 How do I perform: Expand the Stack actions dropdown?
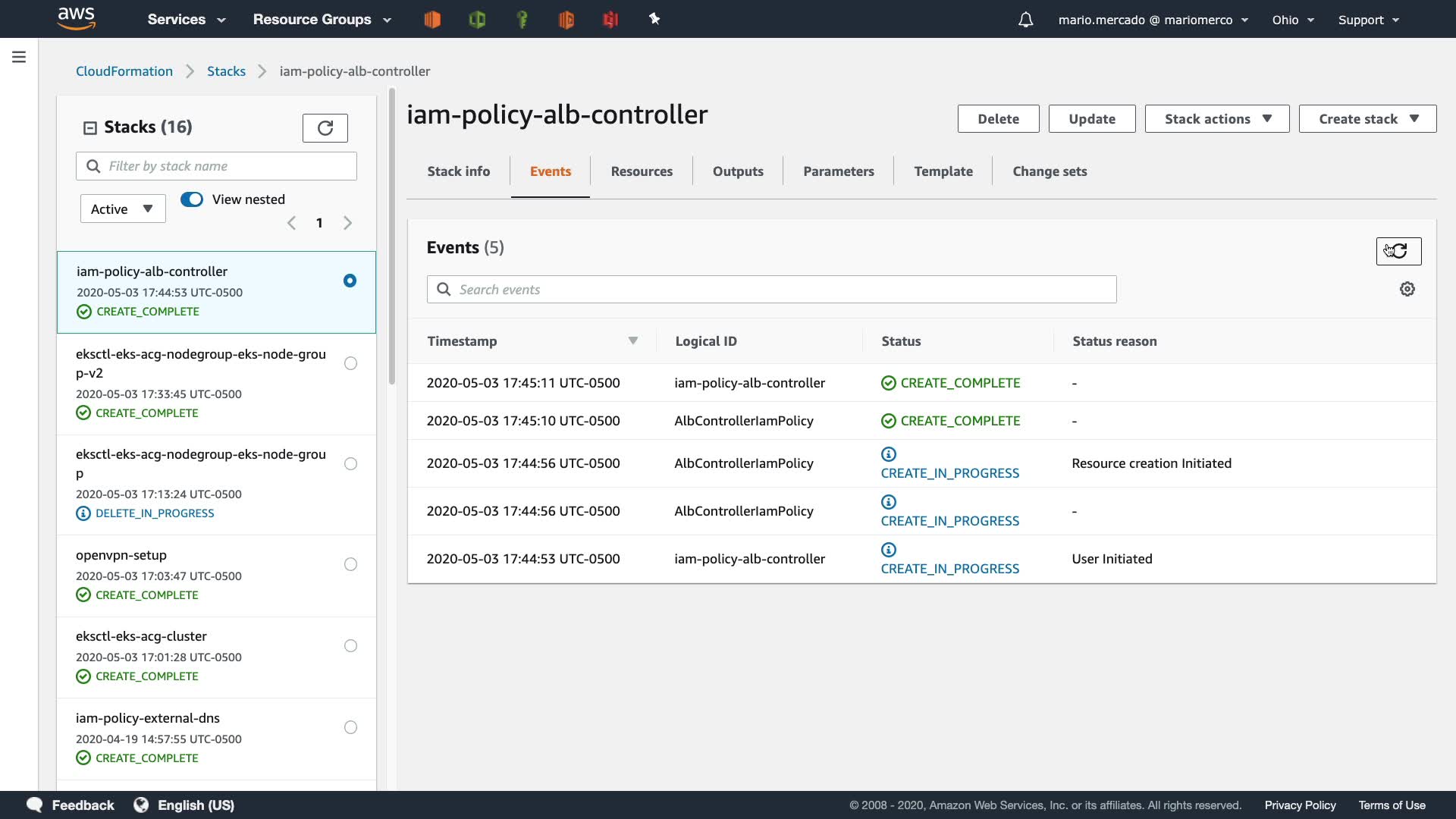click(x=1216, y=119)
